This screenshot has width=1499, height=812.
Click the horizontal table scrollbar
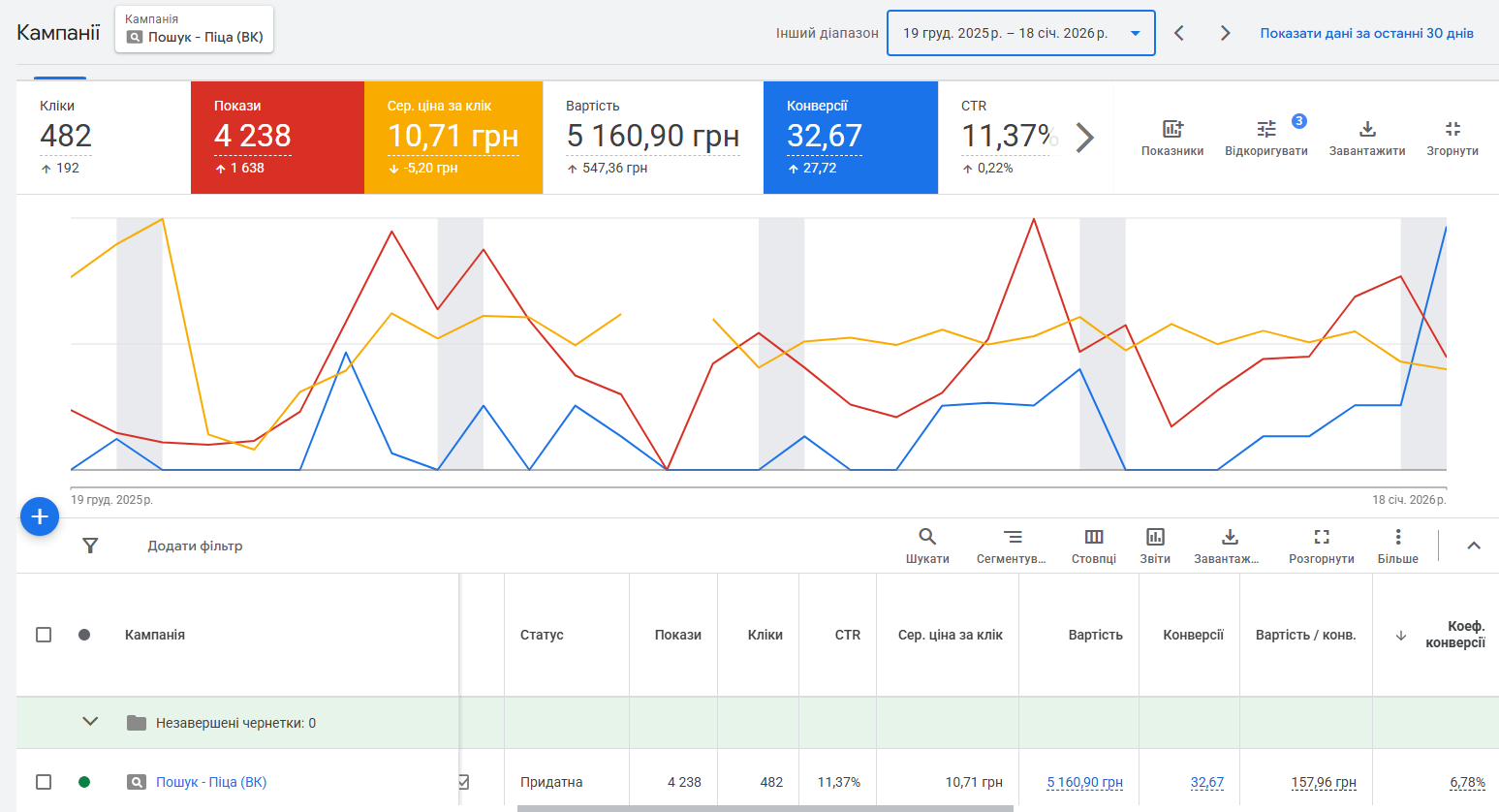[765, 808]
